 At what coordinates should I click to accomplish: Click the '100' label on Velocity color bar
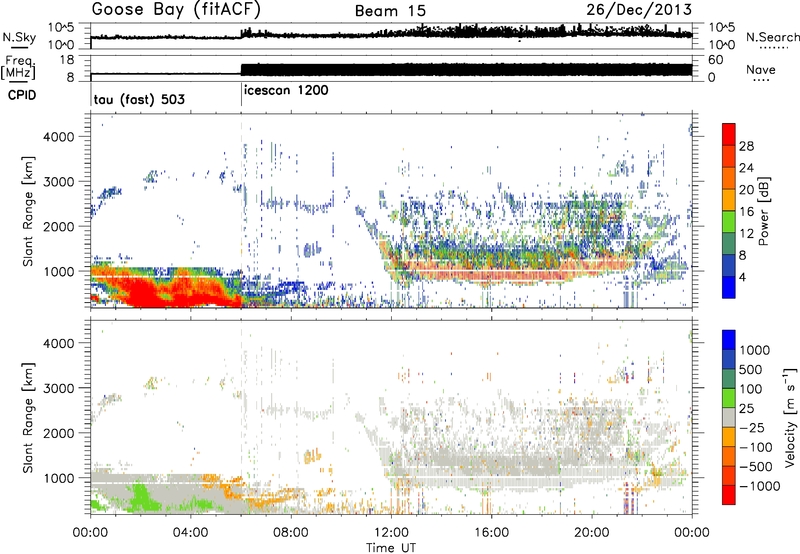click(751, 389)
